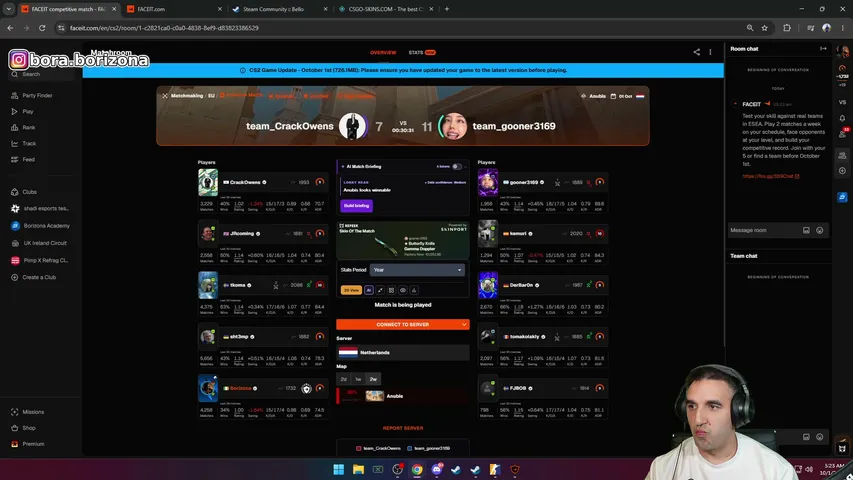The height and width of the screenshot is (480, 853).
Task: Open the browser tab search dropdown
Action: [x=9, y=9]
